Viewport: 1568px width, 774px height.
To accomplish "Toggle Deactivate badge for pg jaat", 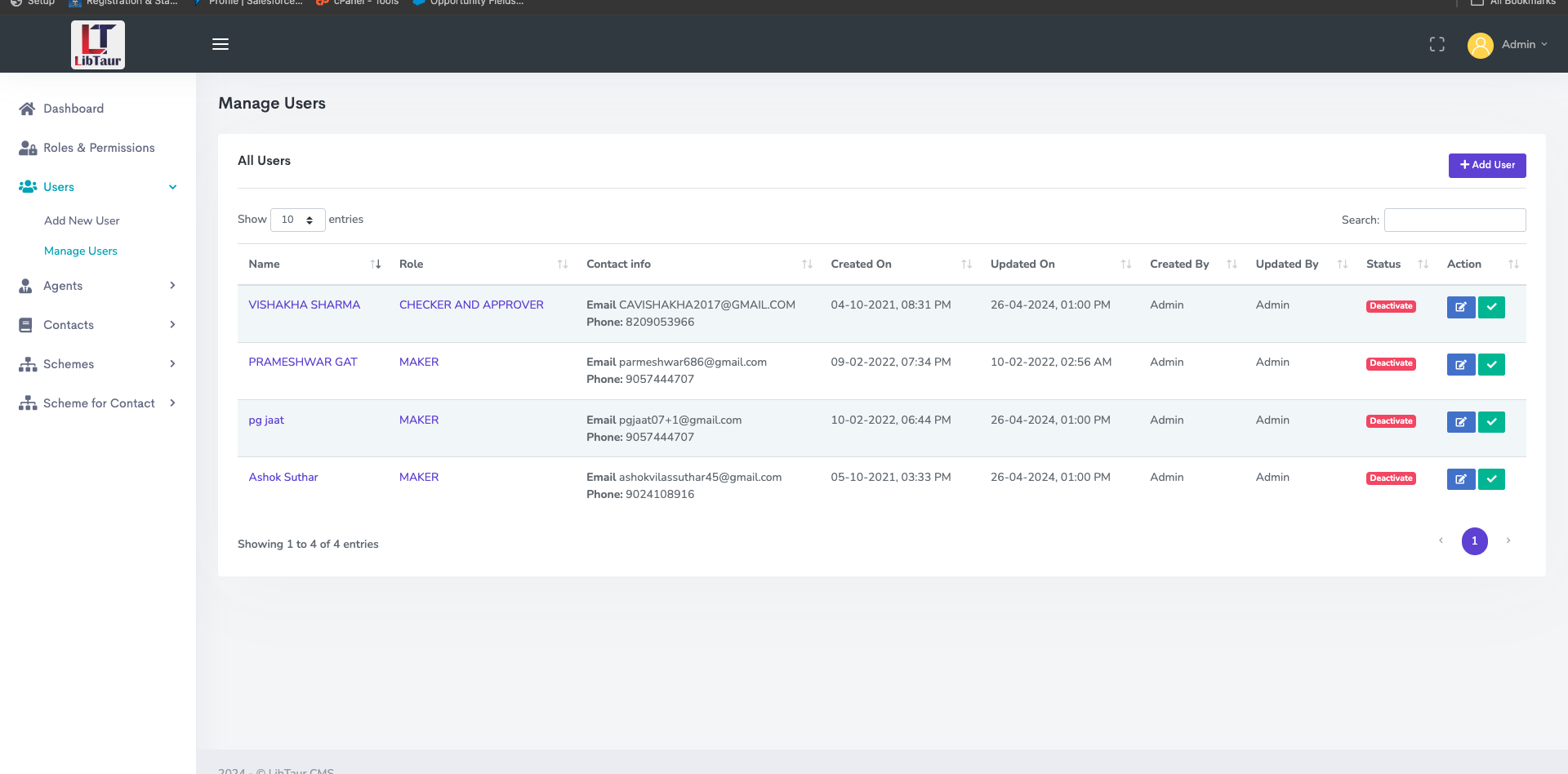I will click(1391, 421).
